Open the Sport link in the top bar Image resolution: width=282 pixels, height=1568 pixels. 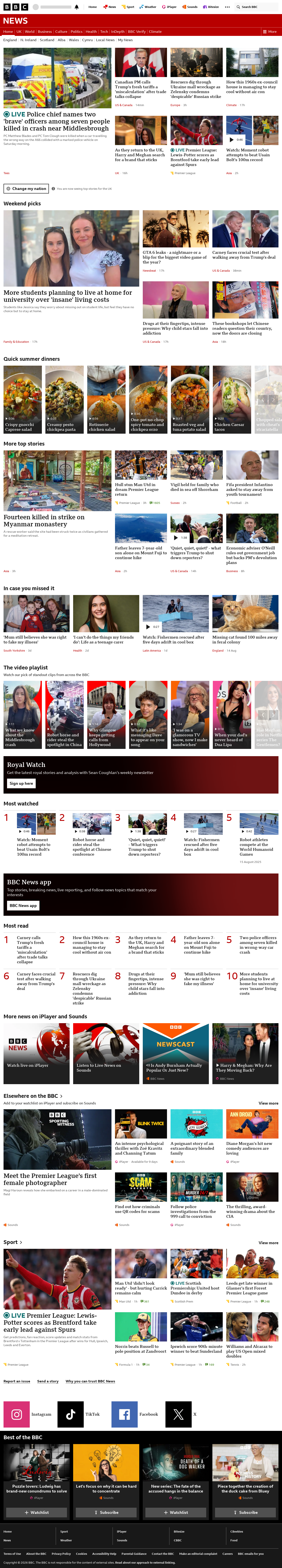(128, 7)
